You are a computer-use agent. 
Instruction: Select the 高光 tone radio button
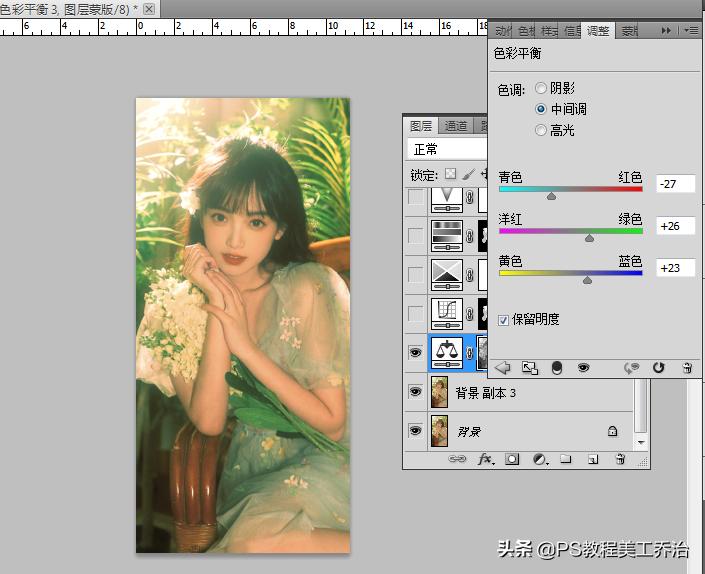click(541, 130)
